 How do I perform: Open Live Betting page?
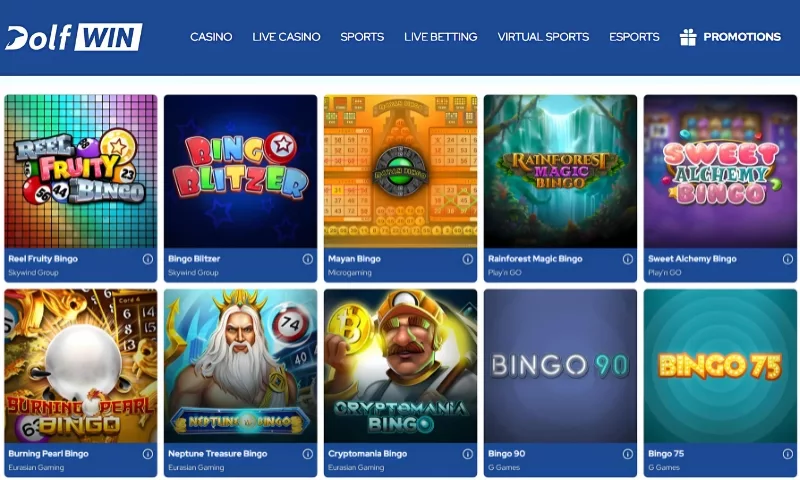coord(441,37)
